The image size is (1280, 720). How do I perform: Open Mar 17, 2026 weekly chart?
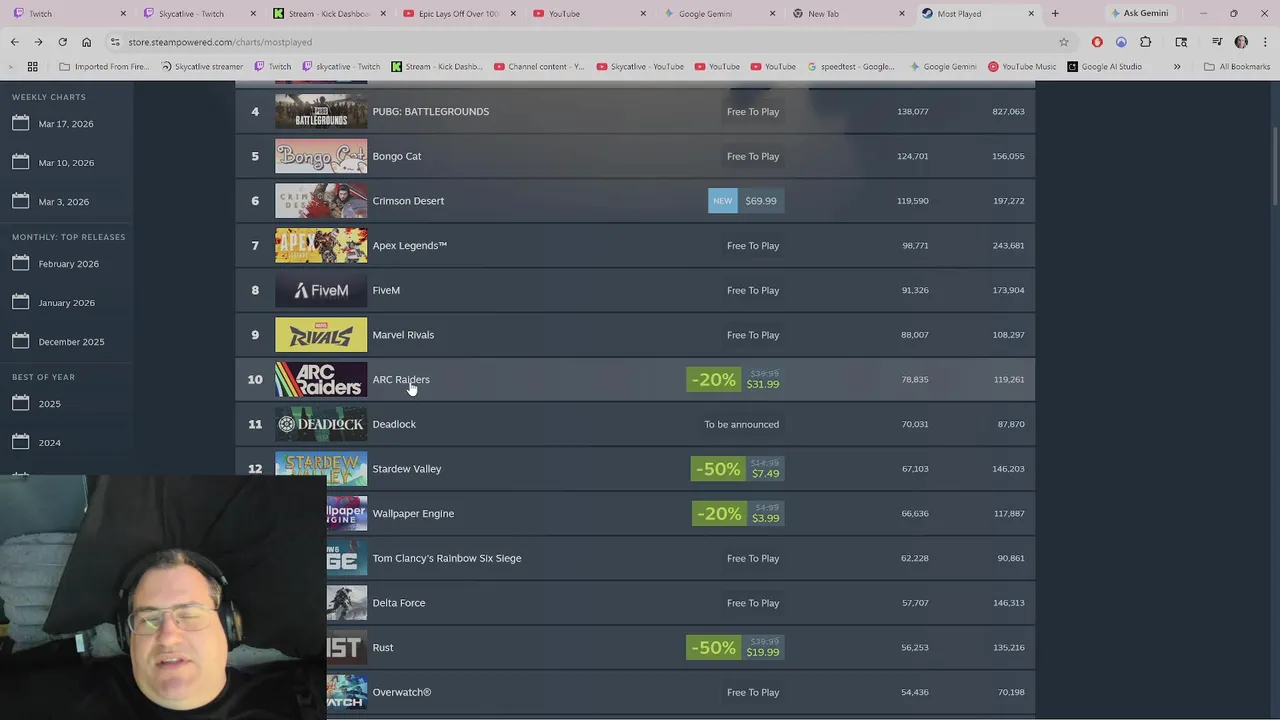click(x=66, y=124)
